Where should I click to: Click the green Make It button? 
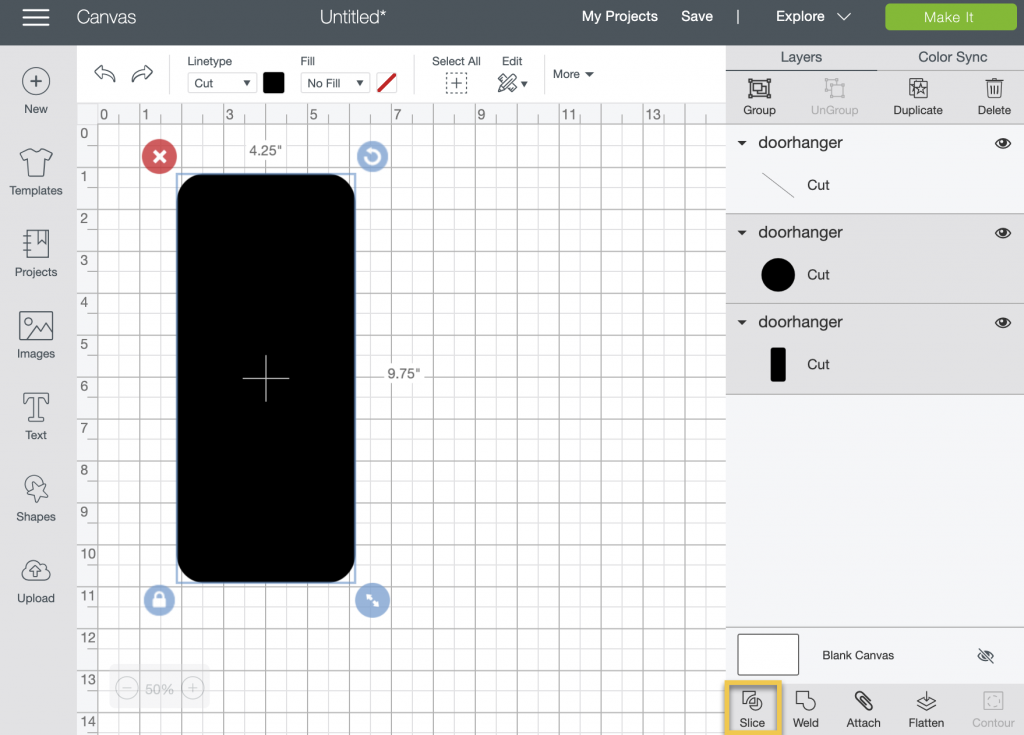pos(948,17)
